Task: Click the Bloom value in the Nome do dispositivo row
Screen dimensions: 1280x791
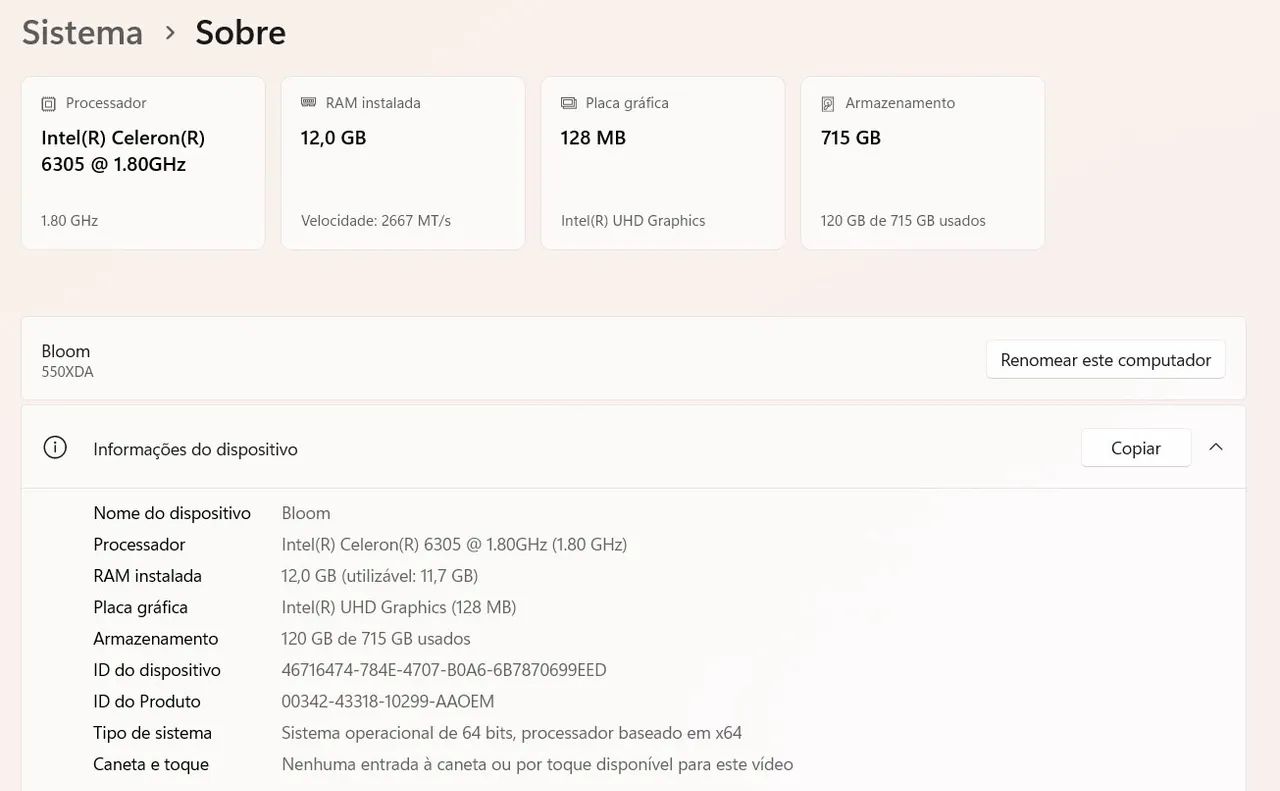Action: click(x=306, y=513)
